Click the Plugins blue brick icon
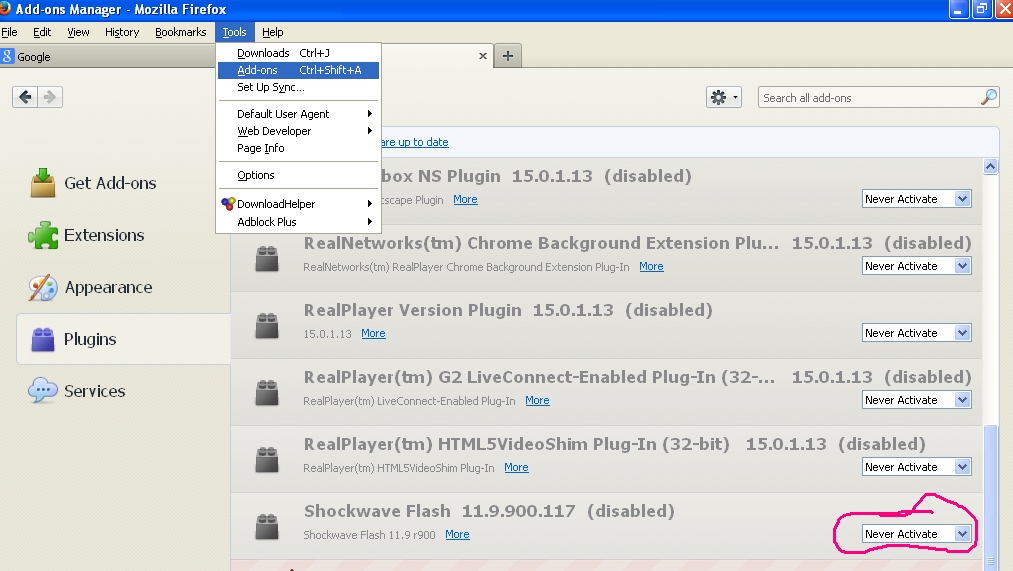The image size is (1013, 571). [x=43, y=339]
